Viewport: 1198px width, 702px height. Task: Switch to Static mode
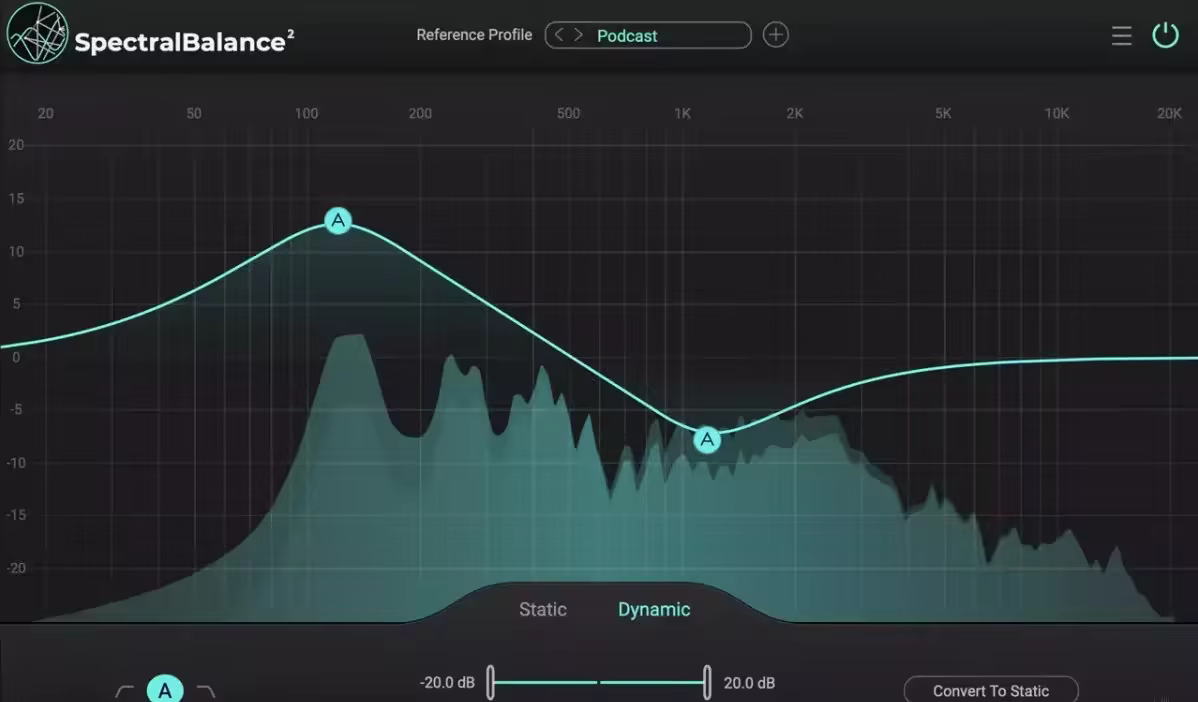coord(542,609)
